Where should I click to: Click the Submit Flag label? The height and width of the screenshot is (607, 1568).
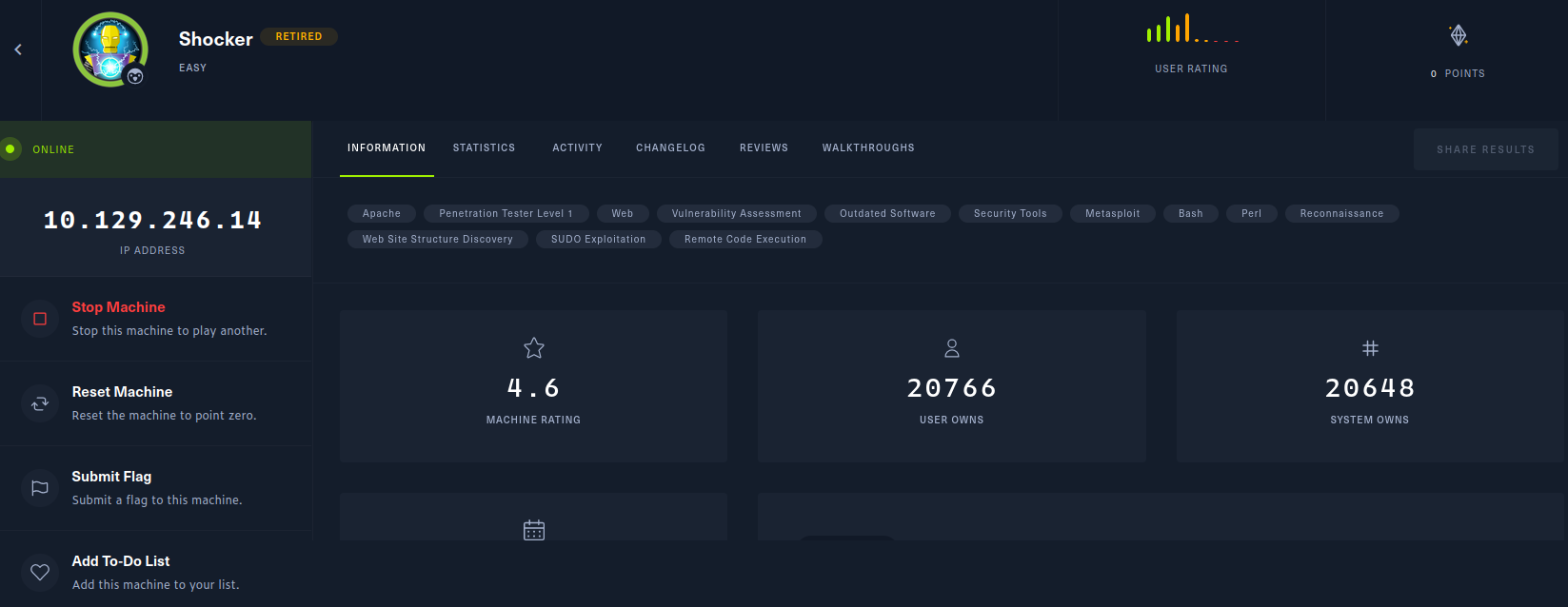111,477
